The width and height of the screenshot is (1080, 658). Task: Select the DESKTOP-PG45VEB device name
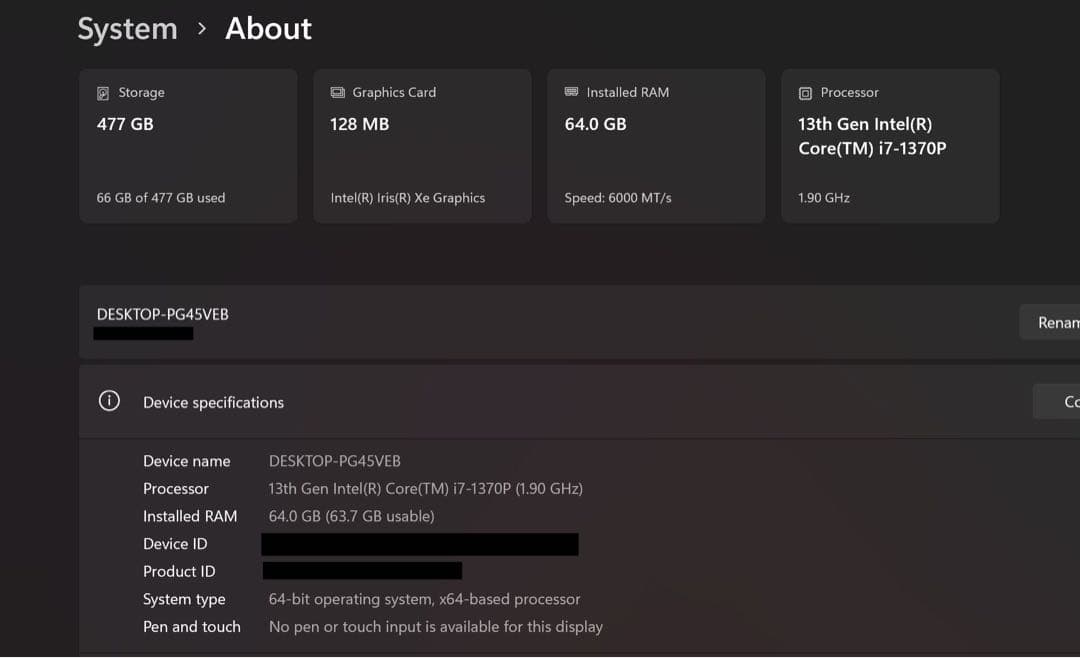tap(163, 313)
